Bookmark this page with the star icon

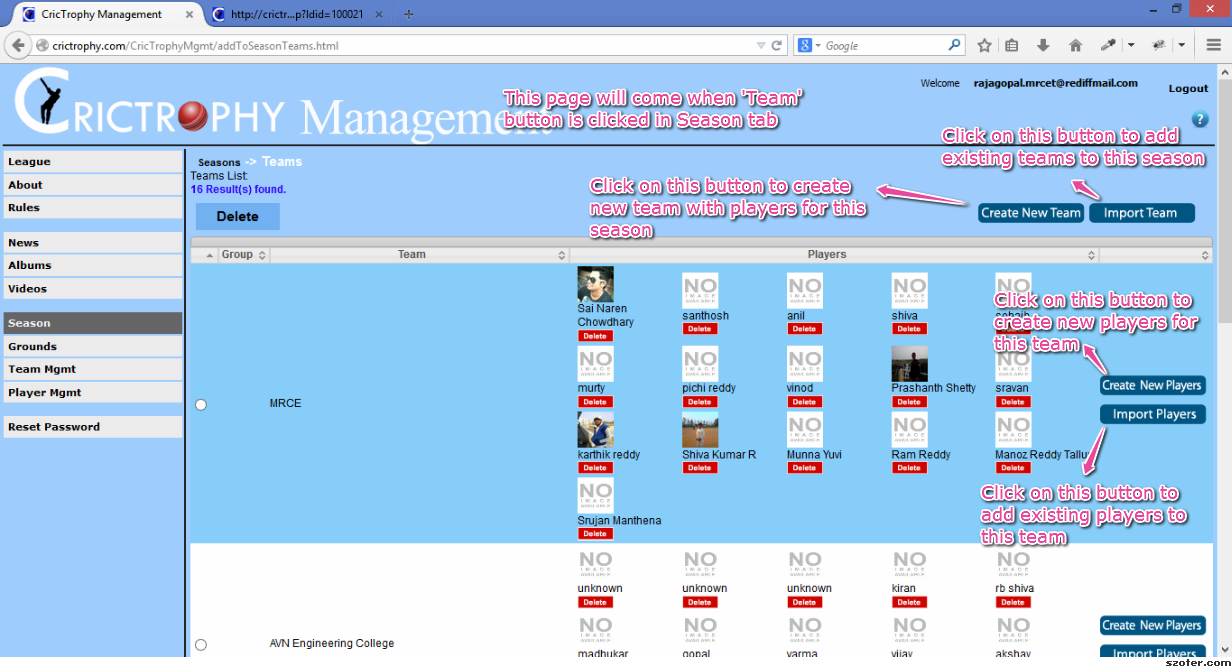coord(984,46)
